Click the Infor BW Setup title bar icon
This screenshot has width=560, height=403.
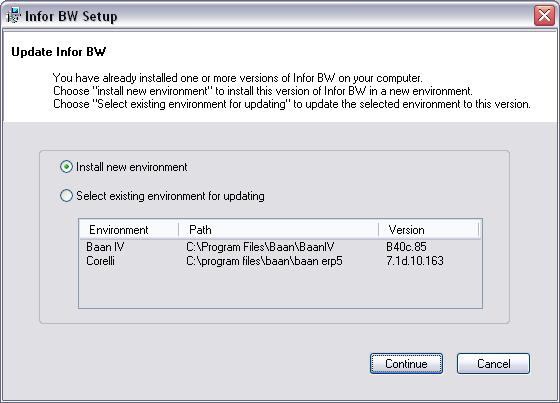coord(13,16)
